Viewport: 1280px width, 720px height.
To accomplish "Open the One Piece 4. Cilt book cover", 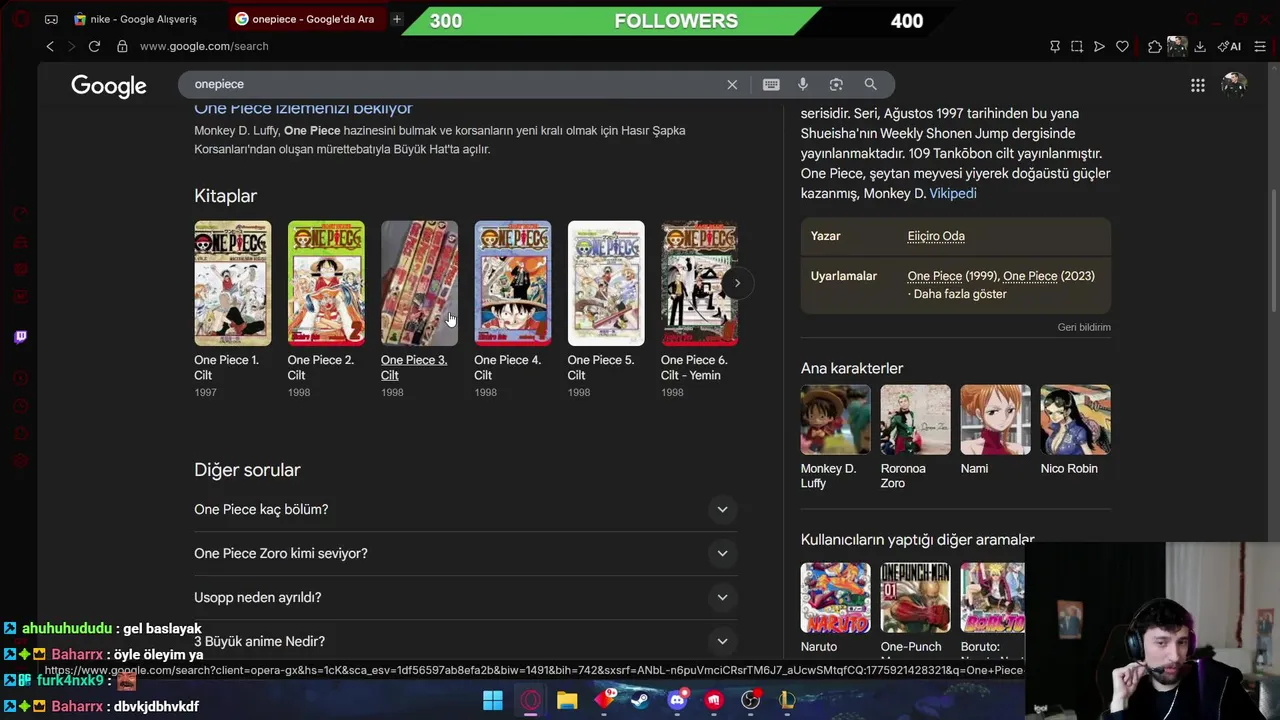I will (x=513, y=283).
